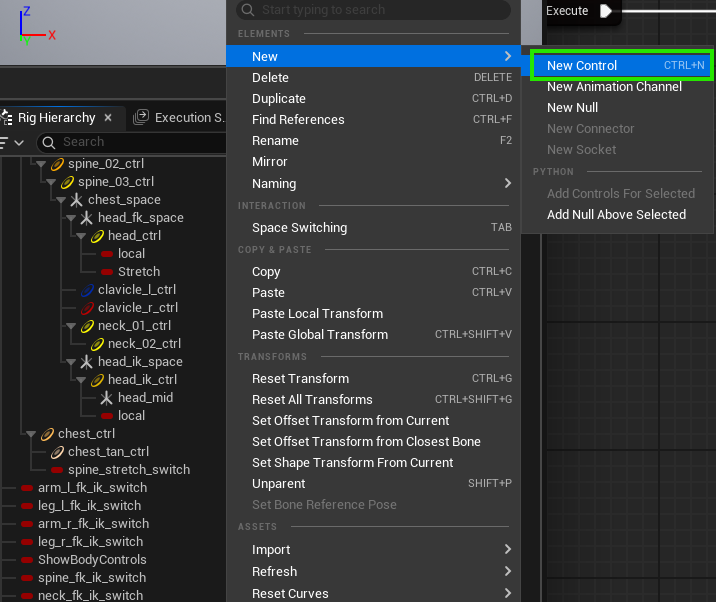Open the hierarchy filter options dropdown
This screenshot has height=602, width=716.
tap(12, 142)
